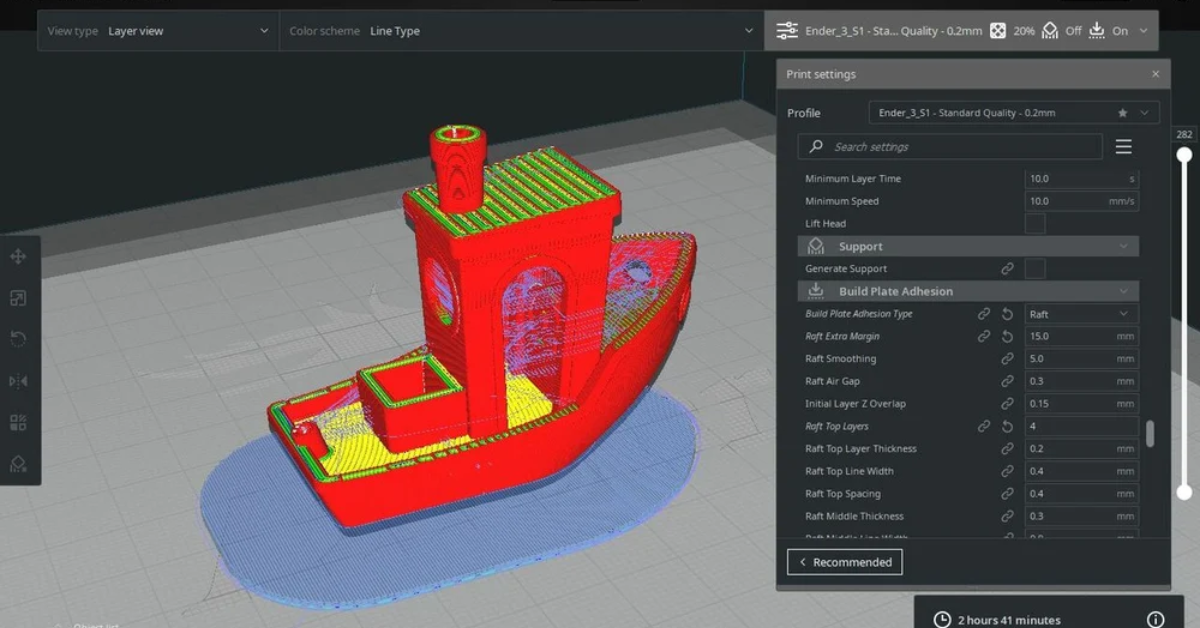Image resolution: width=1200 pixels, height=628 pixels.
Task: Open Per Model Settings tool
Action: pyautogui.click(x=17, y=423)
